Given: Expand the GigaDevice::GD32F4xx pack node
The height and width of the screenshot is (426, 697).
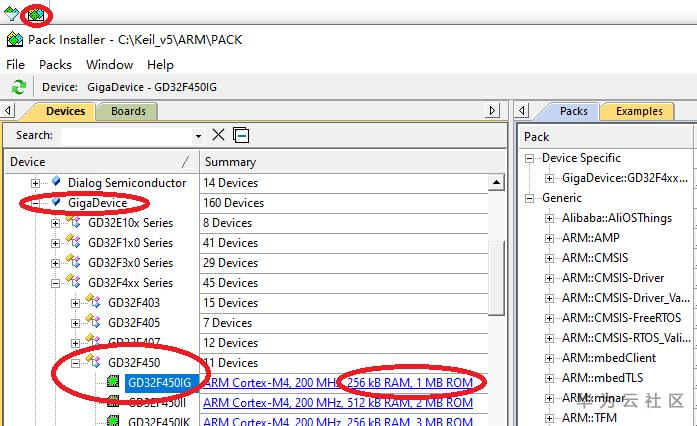Looking at the screenshot, I should click(x=549, y=178).
